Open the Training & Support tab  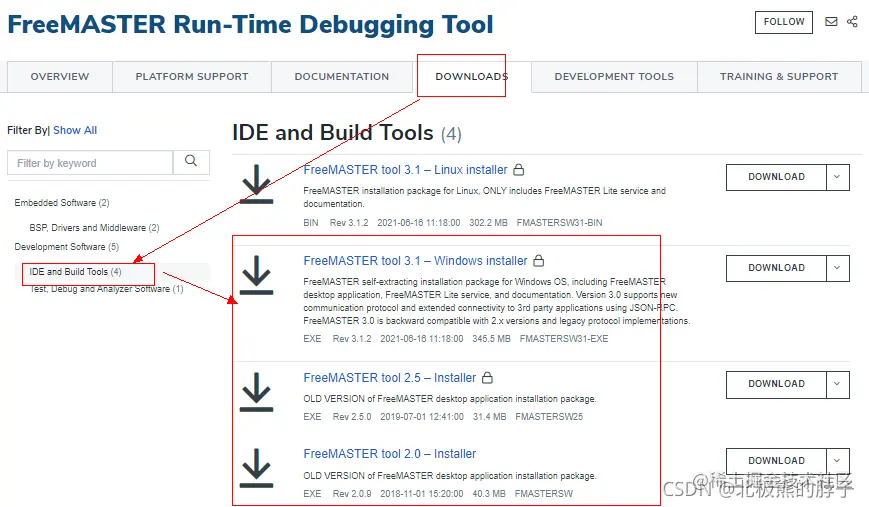779,76
